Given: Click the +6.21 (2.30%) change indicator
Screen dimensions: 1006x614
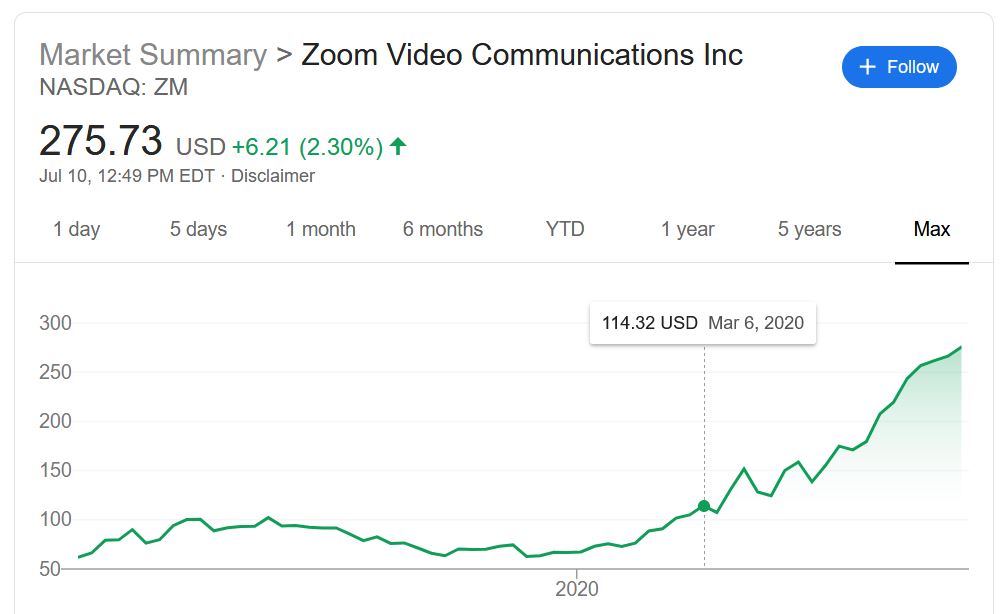Looking at the screenshot, I should pos(310,146).
